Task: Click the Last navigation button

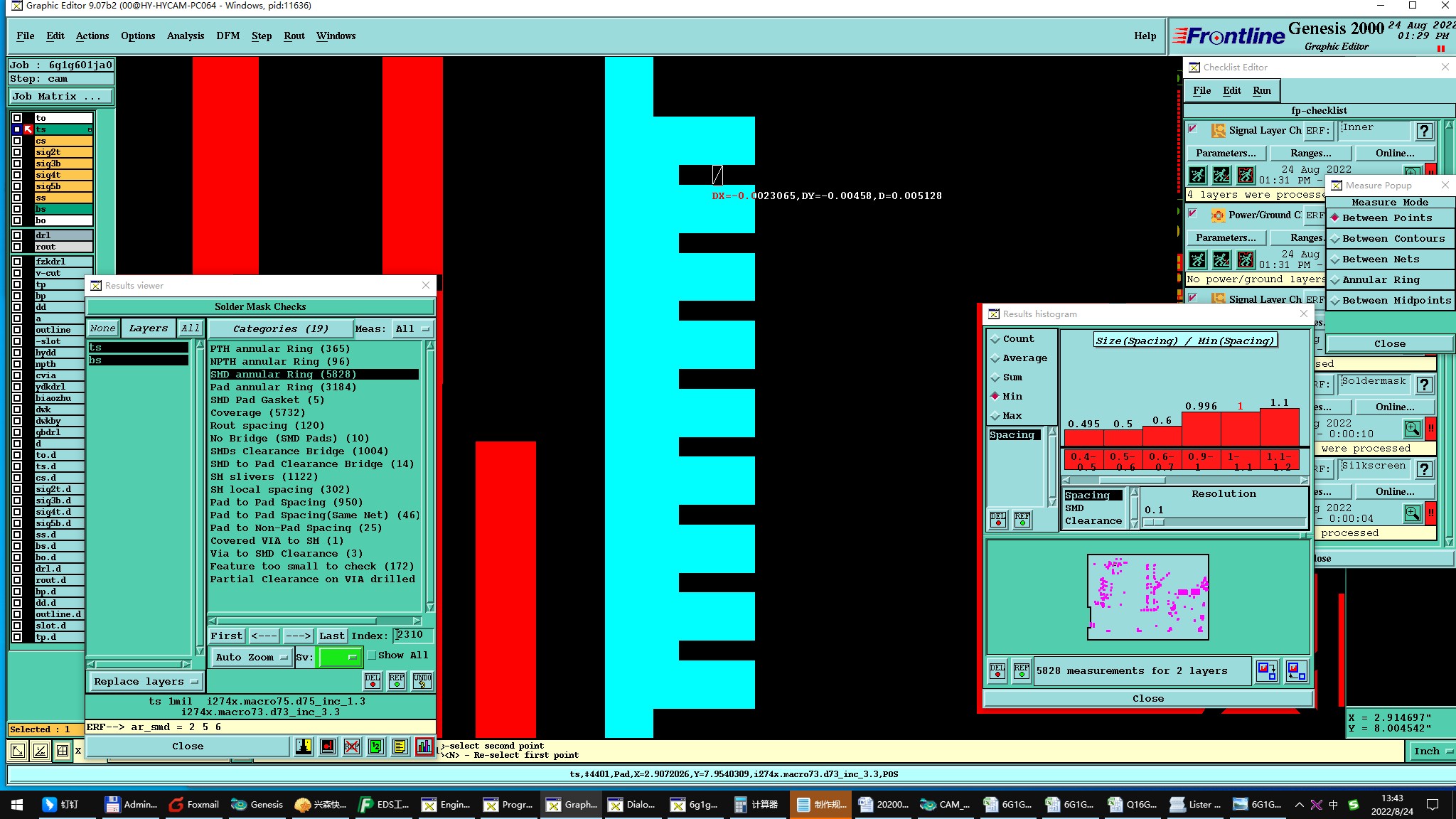Action: [331, 636]
